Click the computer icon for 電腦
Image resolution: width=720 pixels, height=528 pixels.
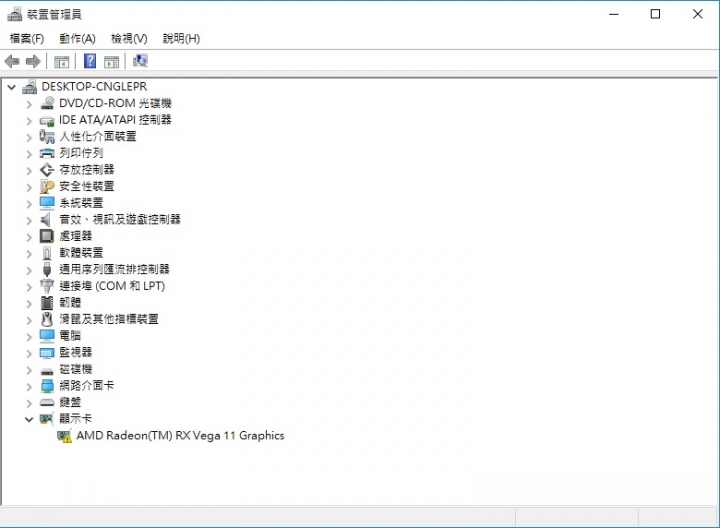point(47,336)
